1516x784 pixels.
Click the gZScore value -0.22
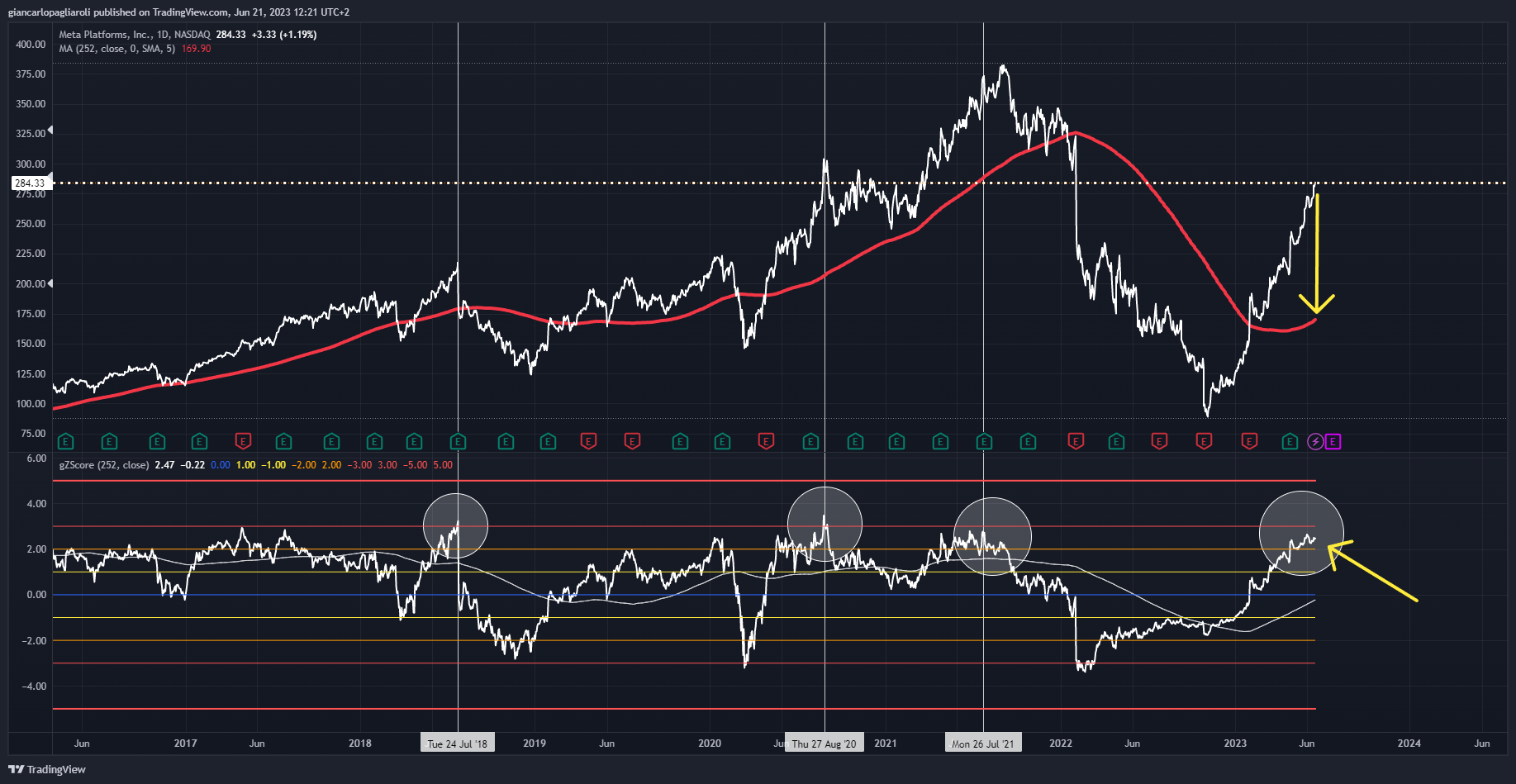(x=193, y=465)
